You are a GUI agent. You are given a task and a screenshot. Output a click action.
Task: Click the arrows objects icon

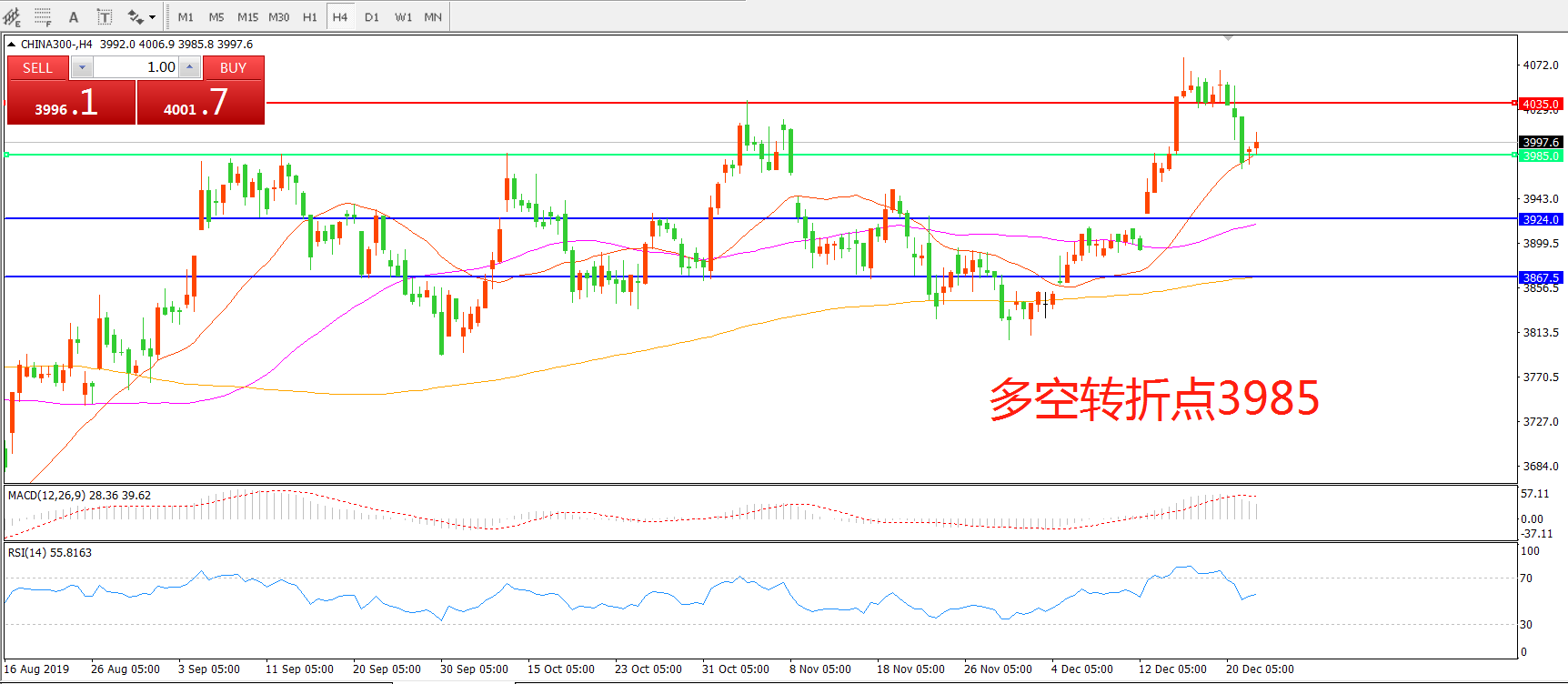pyautogui.click(x=136, y=16)
